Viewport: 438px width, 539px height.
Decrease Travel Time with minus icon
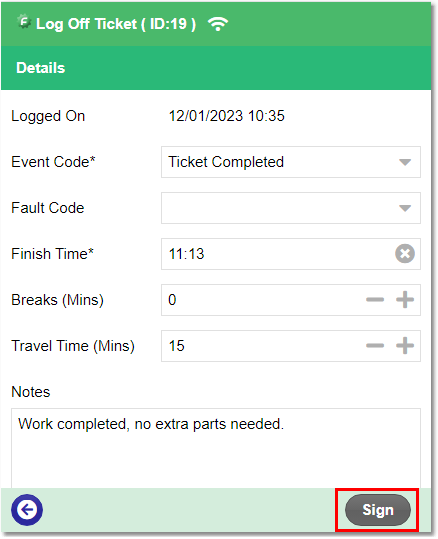(x=375, y=345)
